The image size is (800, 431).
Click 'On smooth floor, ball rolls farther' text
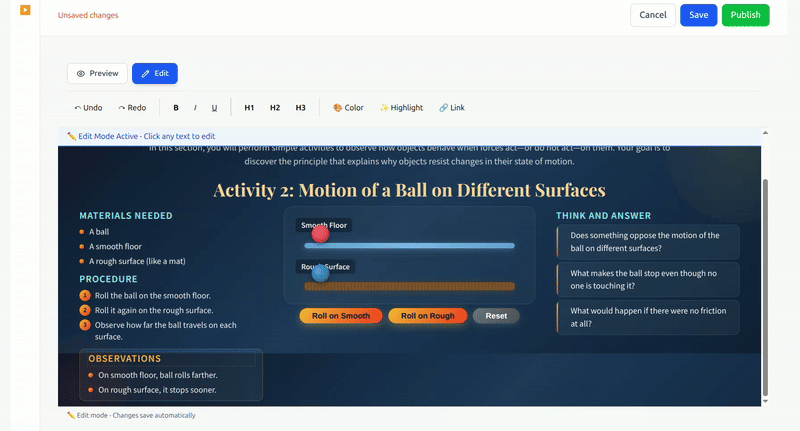158,375
